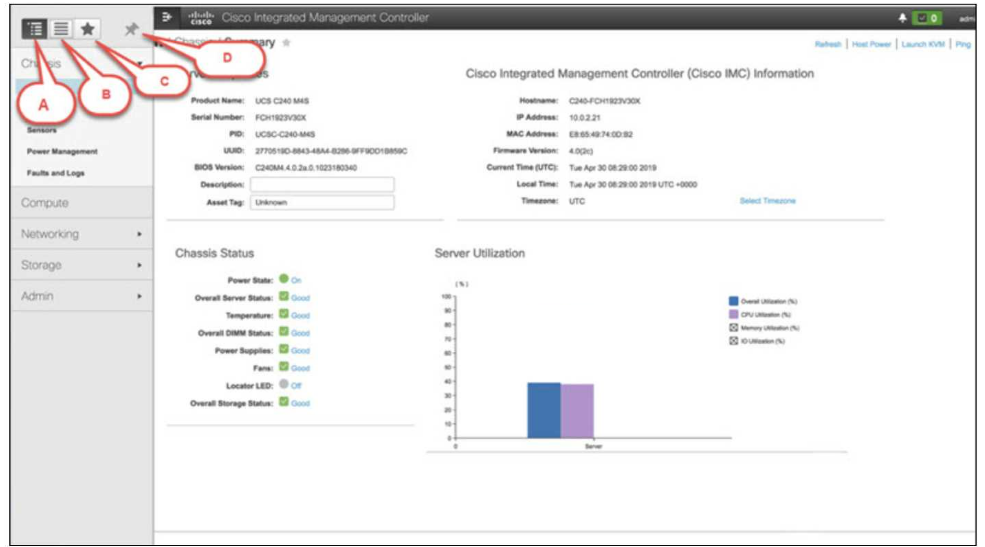Click the Power State green status icon

click(284, 279)
